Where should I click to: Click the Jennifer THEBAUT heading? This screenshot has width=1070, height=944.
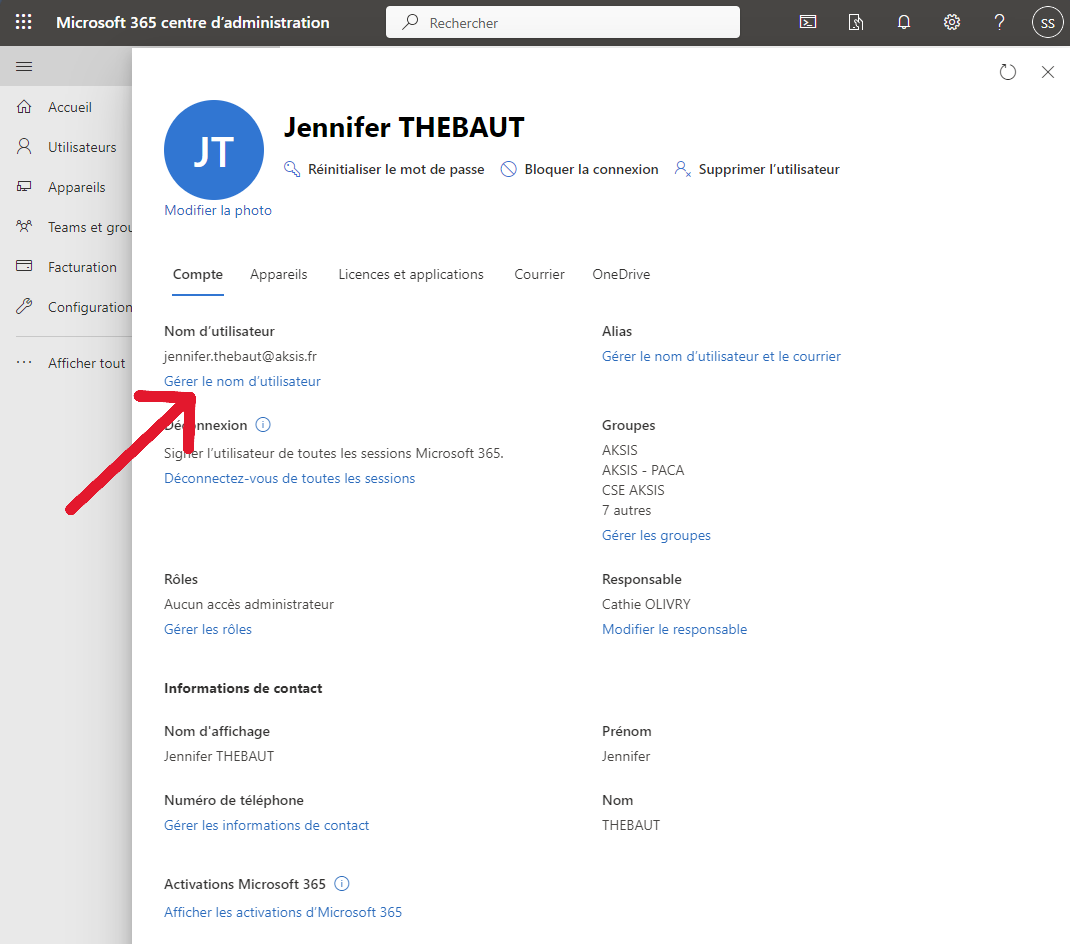(x=404, y=128)
